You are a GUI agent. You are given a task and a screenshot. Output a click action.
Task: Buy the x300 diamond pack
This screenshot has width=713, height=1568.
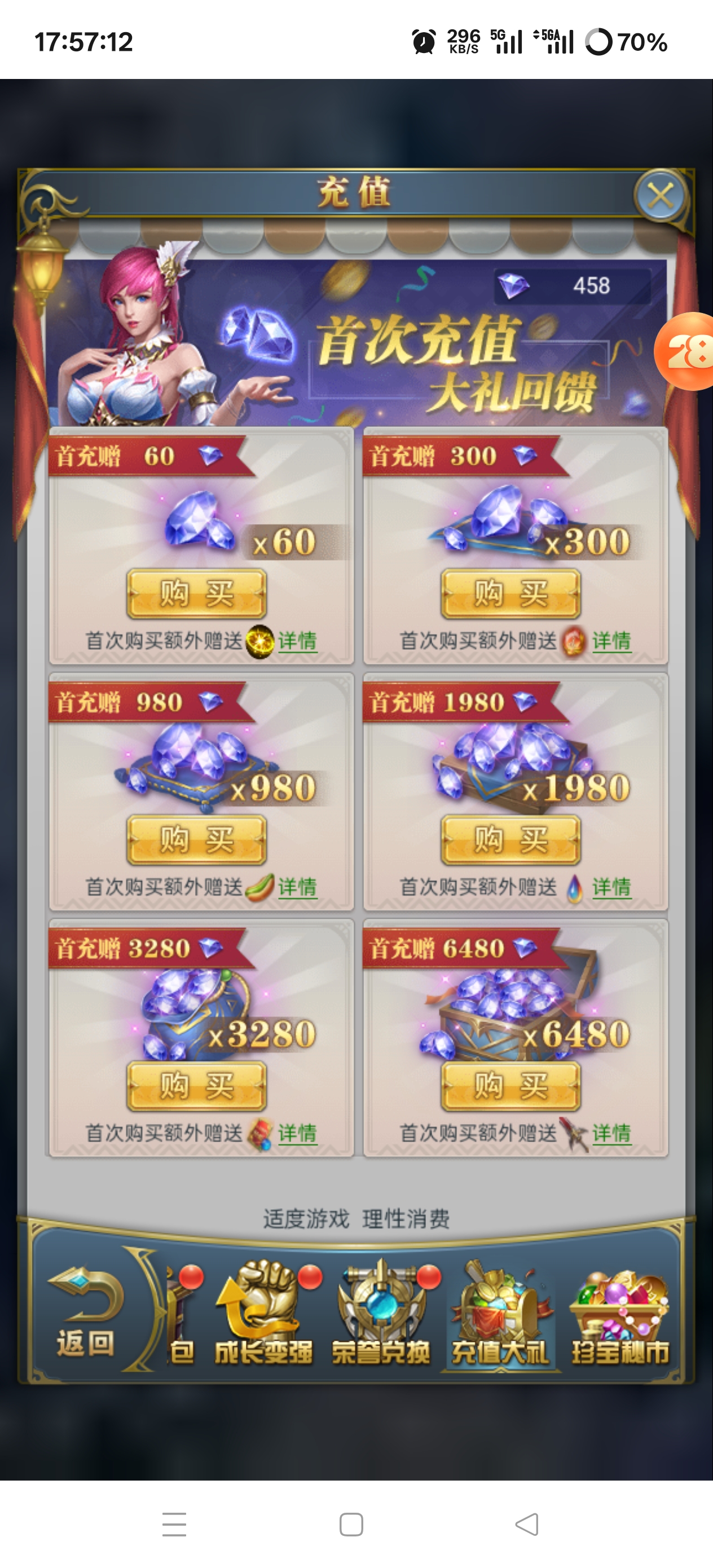point(510,593)
